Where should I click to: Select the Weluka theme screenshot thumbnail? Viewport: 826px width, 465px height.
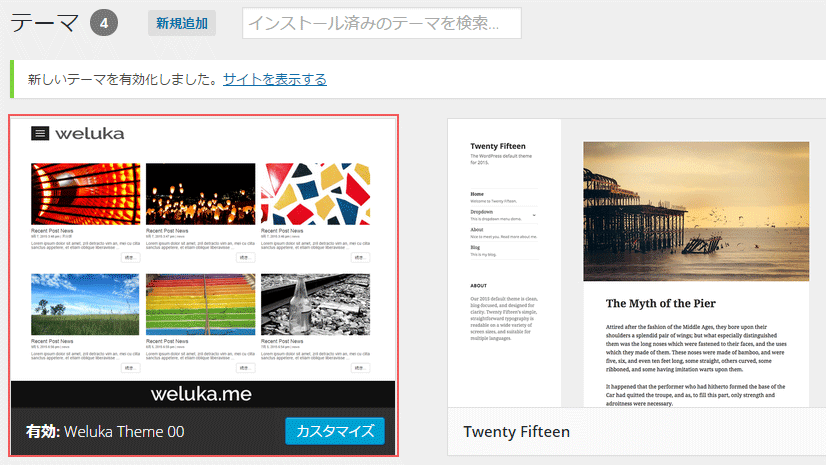(x=203, y=262)
